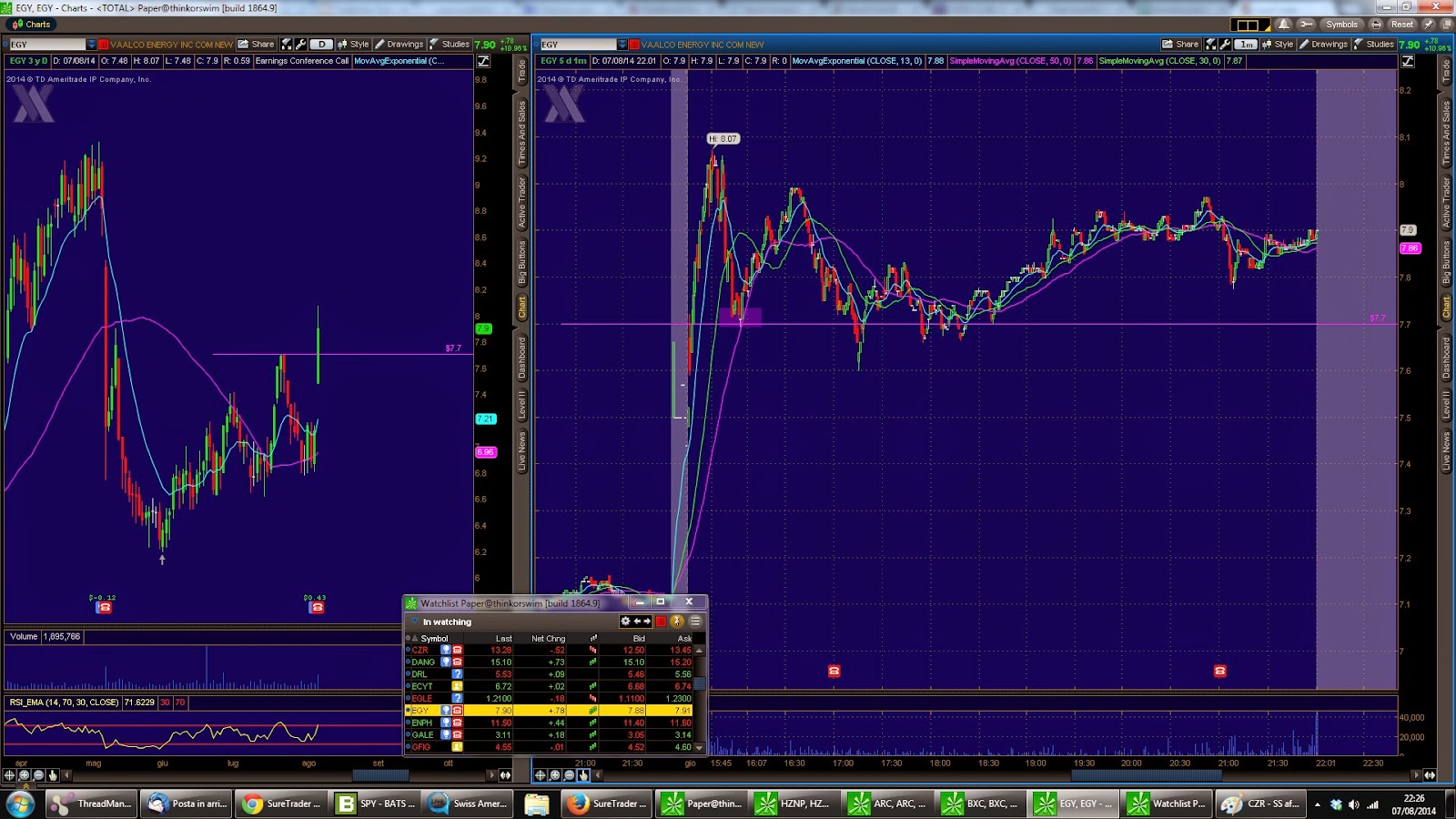Click the symbol input field in left chart
Viewport: 1456px width, 819px height.
[47, 44]
